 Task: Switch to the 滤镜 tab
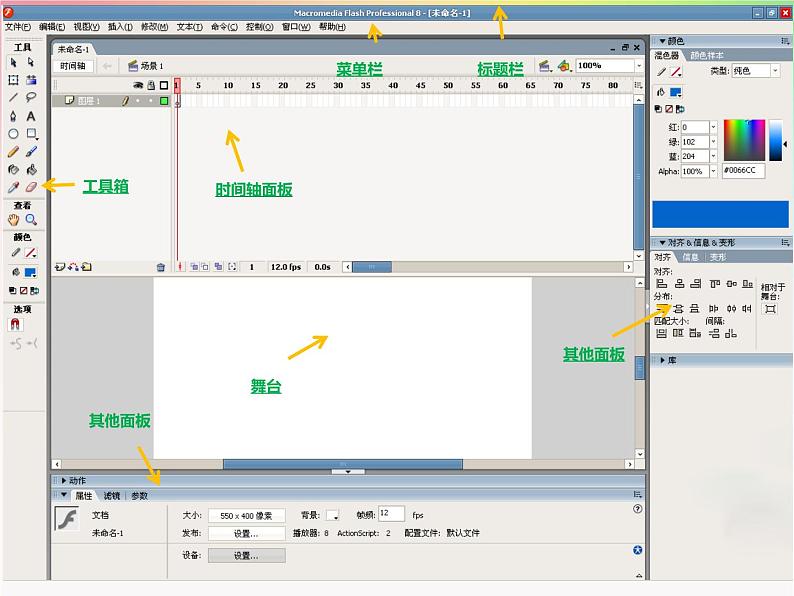tap(112, 496)
